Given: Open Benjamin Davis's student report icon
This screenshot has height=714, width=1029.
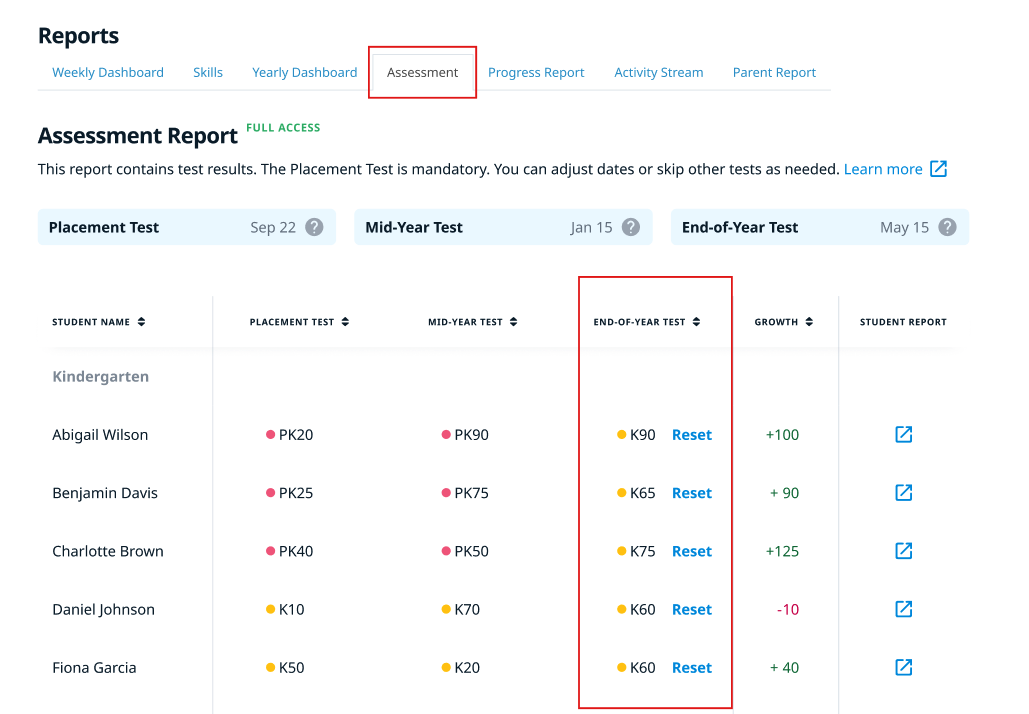Looking at the screenshot, I should click(903, 493).
